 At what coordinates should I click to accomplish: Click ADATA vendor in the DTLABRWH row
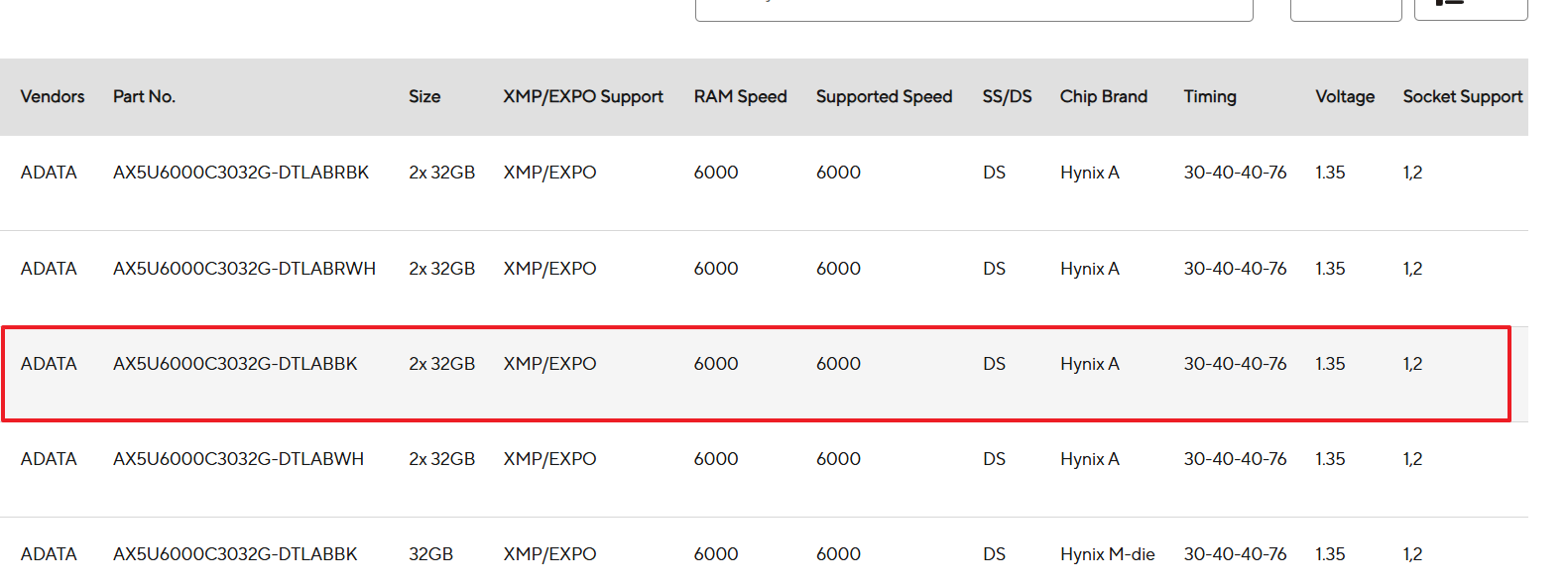pyautogui.click(x=49, y=269)
